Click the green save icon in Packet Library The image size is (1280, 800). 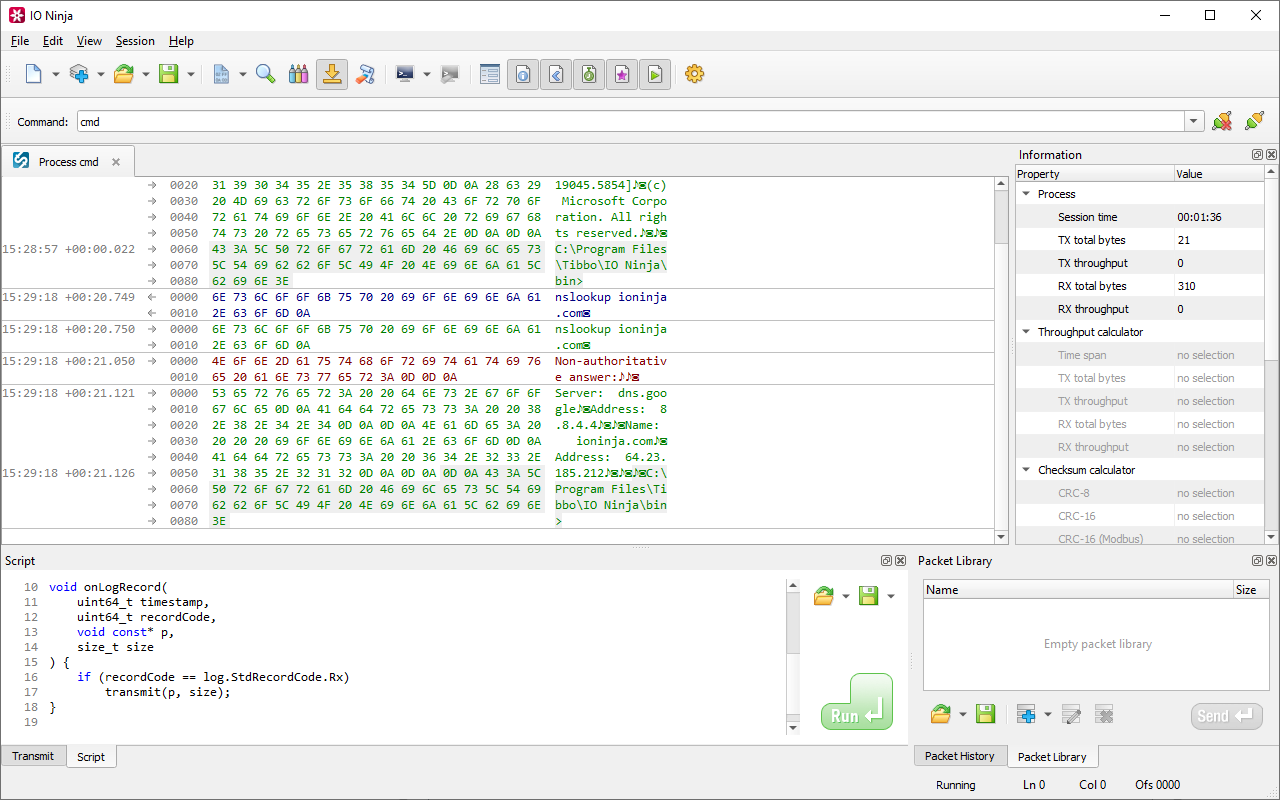point(985,714)
